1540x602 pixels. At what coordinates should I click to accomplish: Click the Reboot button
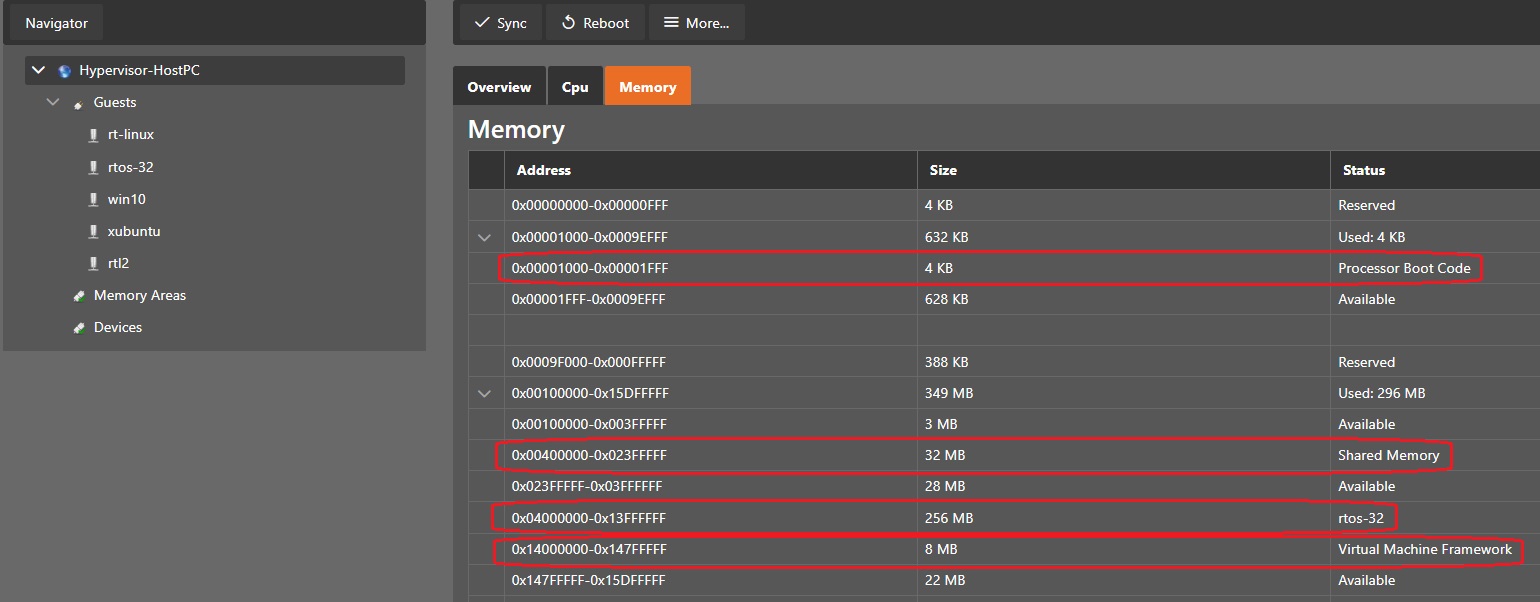pyautogui.click(x=595, y=23)
